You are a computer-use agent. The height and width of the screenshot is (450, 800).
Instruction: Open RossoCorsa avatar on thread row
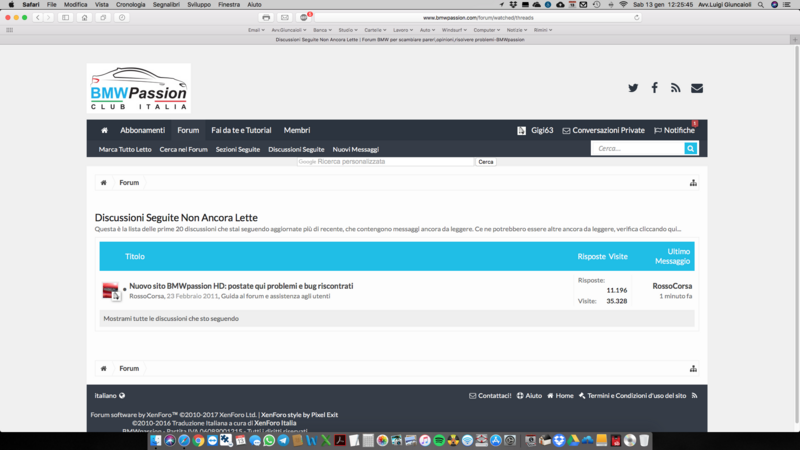coord(110,291)
